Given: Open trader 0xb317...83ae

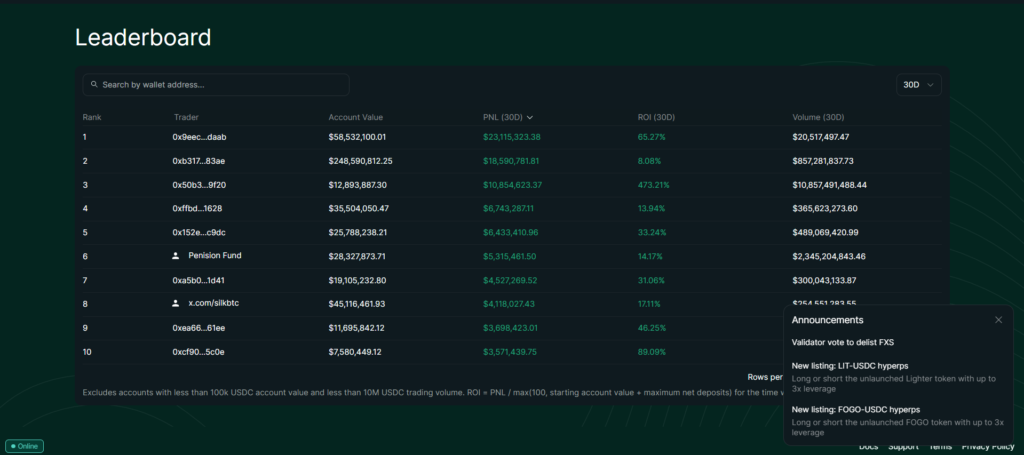Looking at the screenshot, I should (x=198, y=161).
